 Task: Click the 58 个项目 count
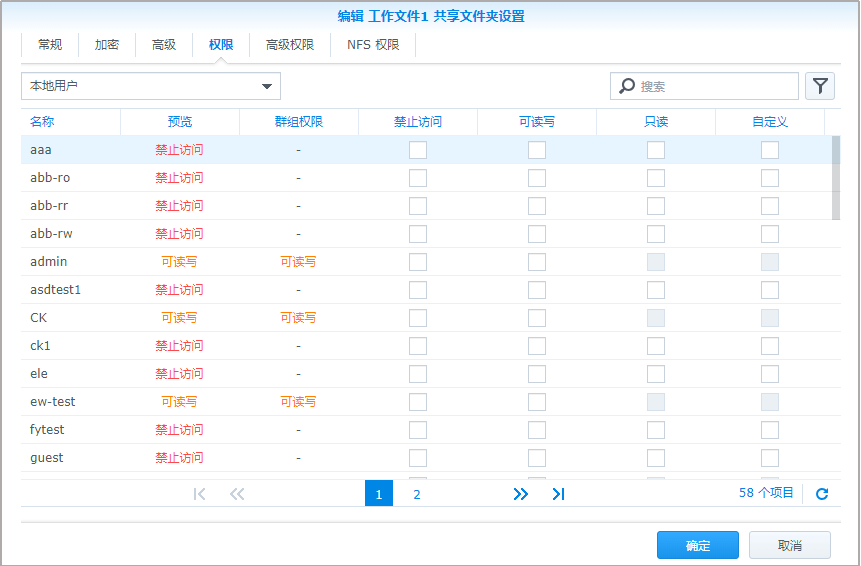click(766, 493)
